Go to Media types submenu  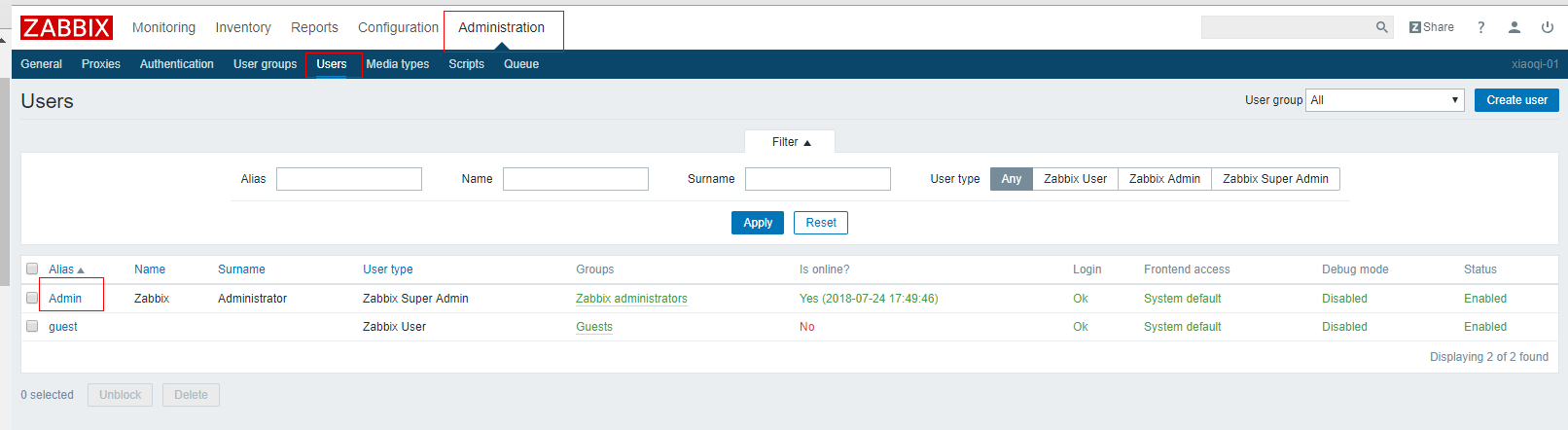point(398,64)
